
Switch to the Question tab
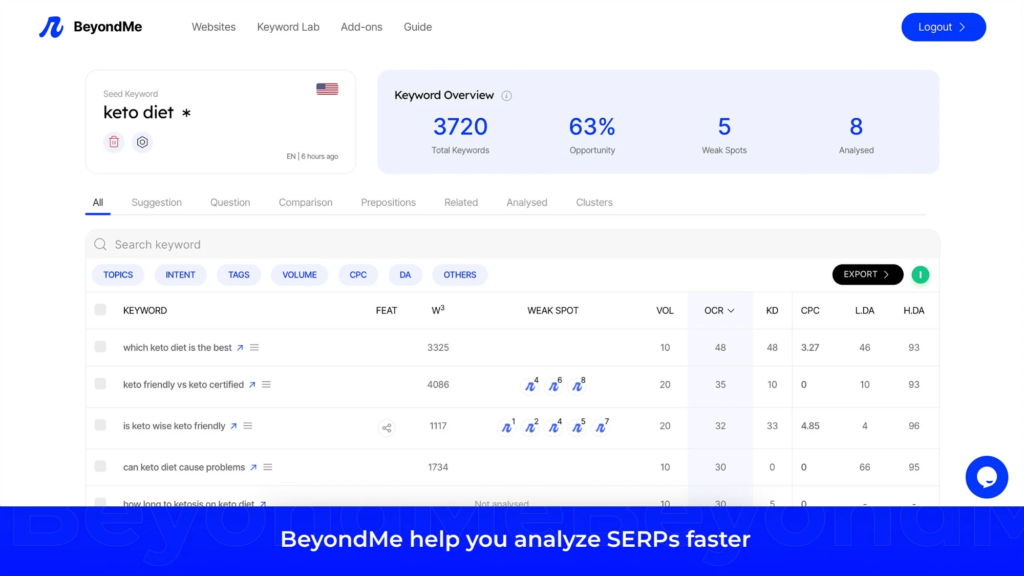pyautogui.click(x=230, y=202)
